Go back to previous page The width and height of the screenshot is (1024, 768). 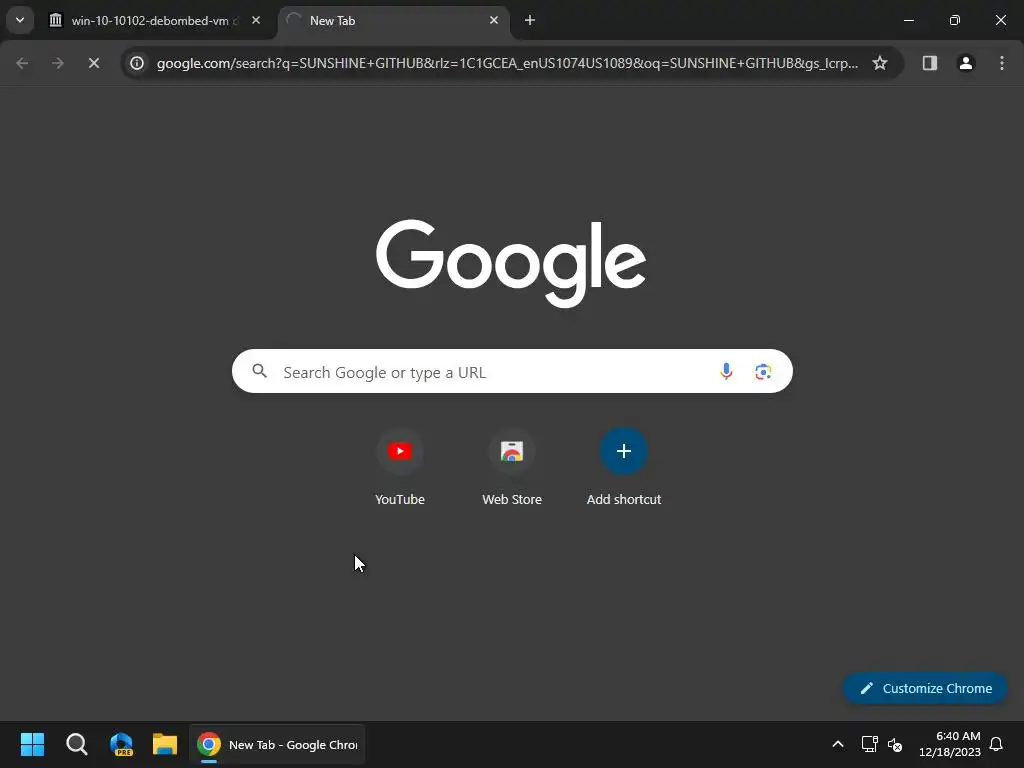(22, 63)
